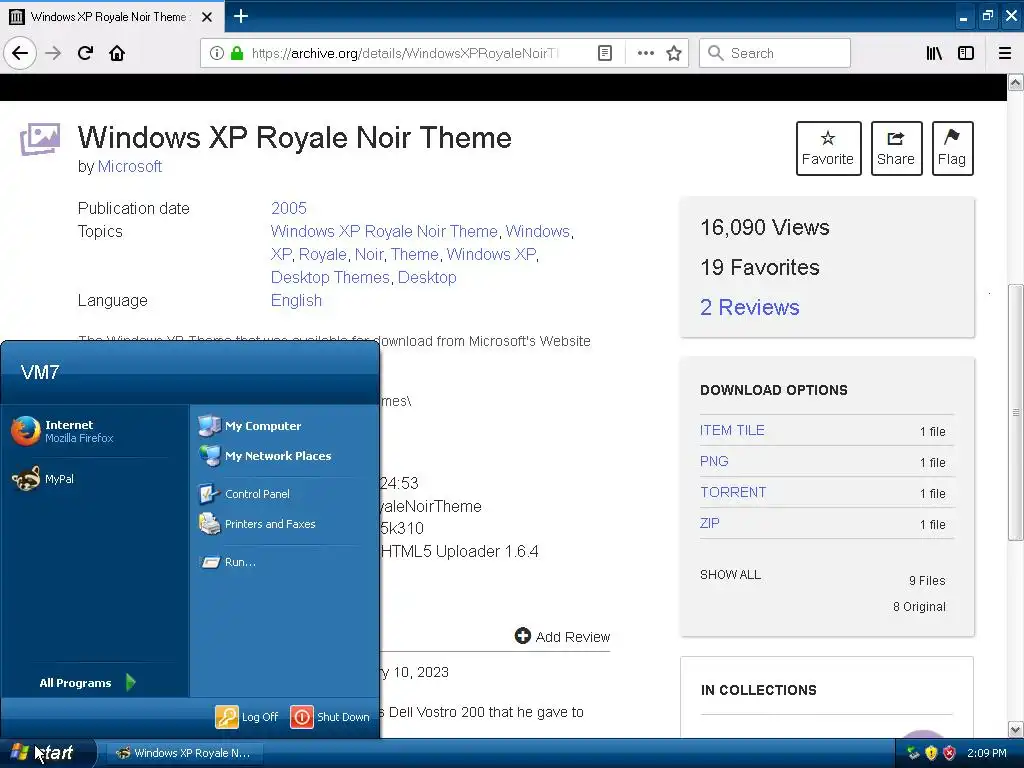This screenshot has width=1024, height=768.
Task: Click the Log Off button
Action: 247,716
